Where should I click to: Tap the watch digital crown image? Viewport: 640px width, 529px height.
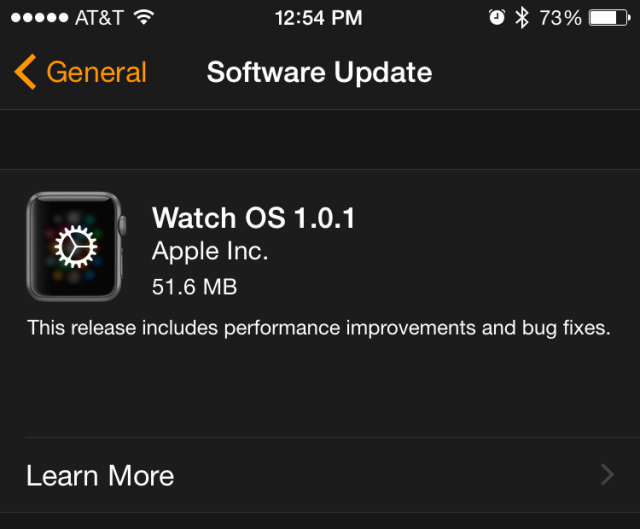click(122, 226)
